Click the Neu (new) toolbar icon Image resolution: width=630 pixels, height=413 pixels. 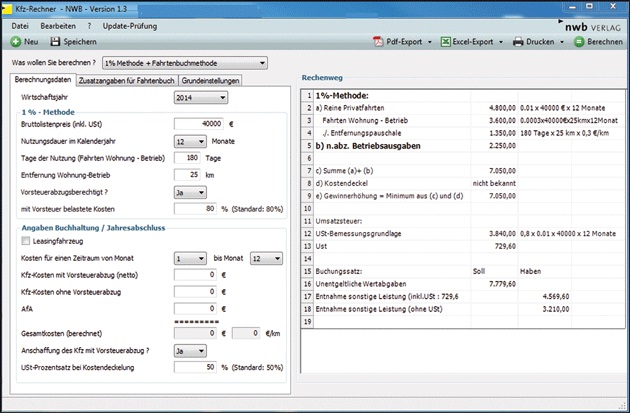[x=15, y=42]
